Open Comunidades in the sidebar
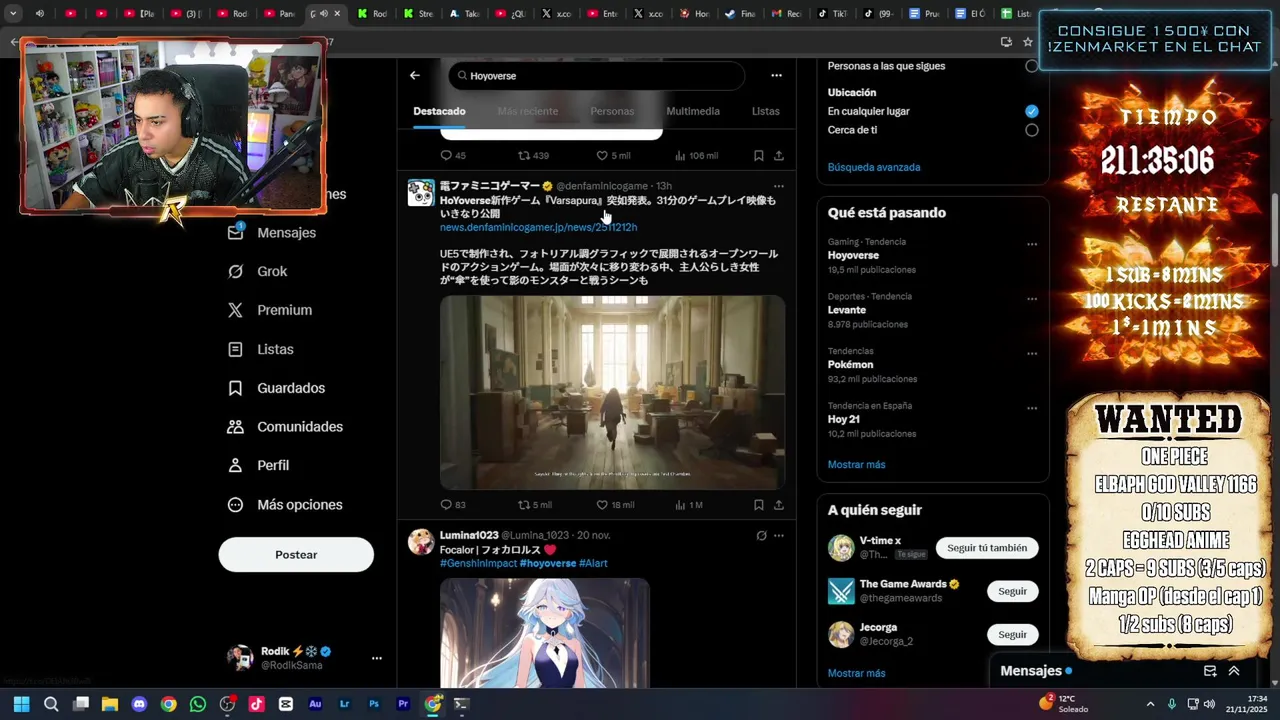The height and width of the screenshot is (720, 1280). 286,427
